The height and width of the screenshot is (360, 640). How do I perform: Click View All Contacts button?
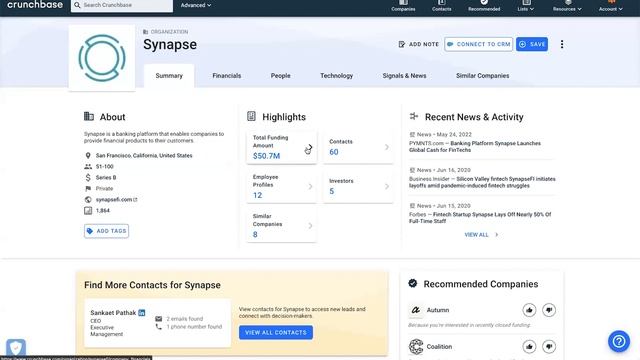click(x=276, y=332)
